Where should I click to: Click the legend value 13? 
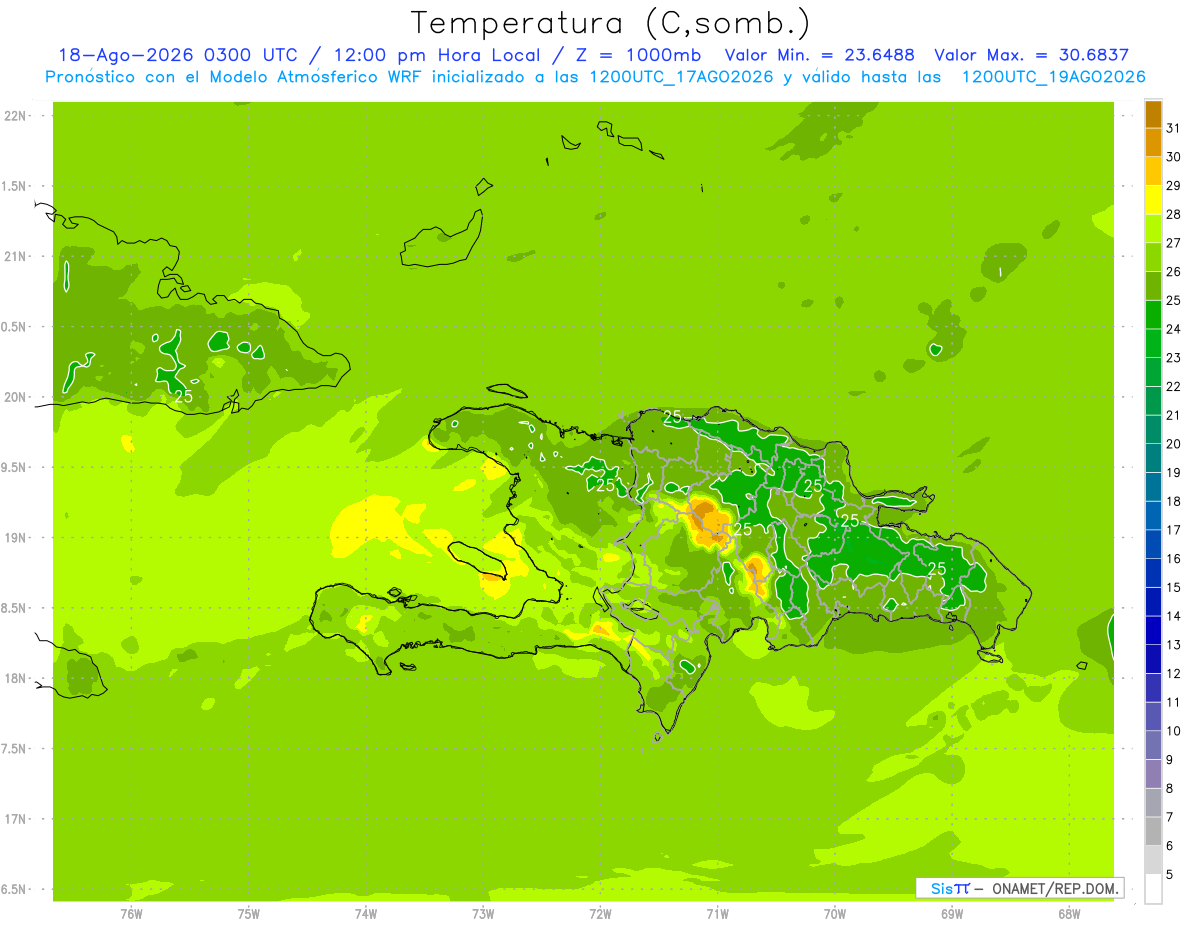point(1174,645)
